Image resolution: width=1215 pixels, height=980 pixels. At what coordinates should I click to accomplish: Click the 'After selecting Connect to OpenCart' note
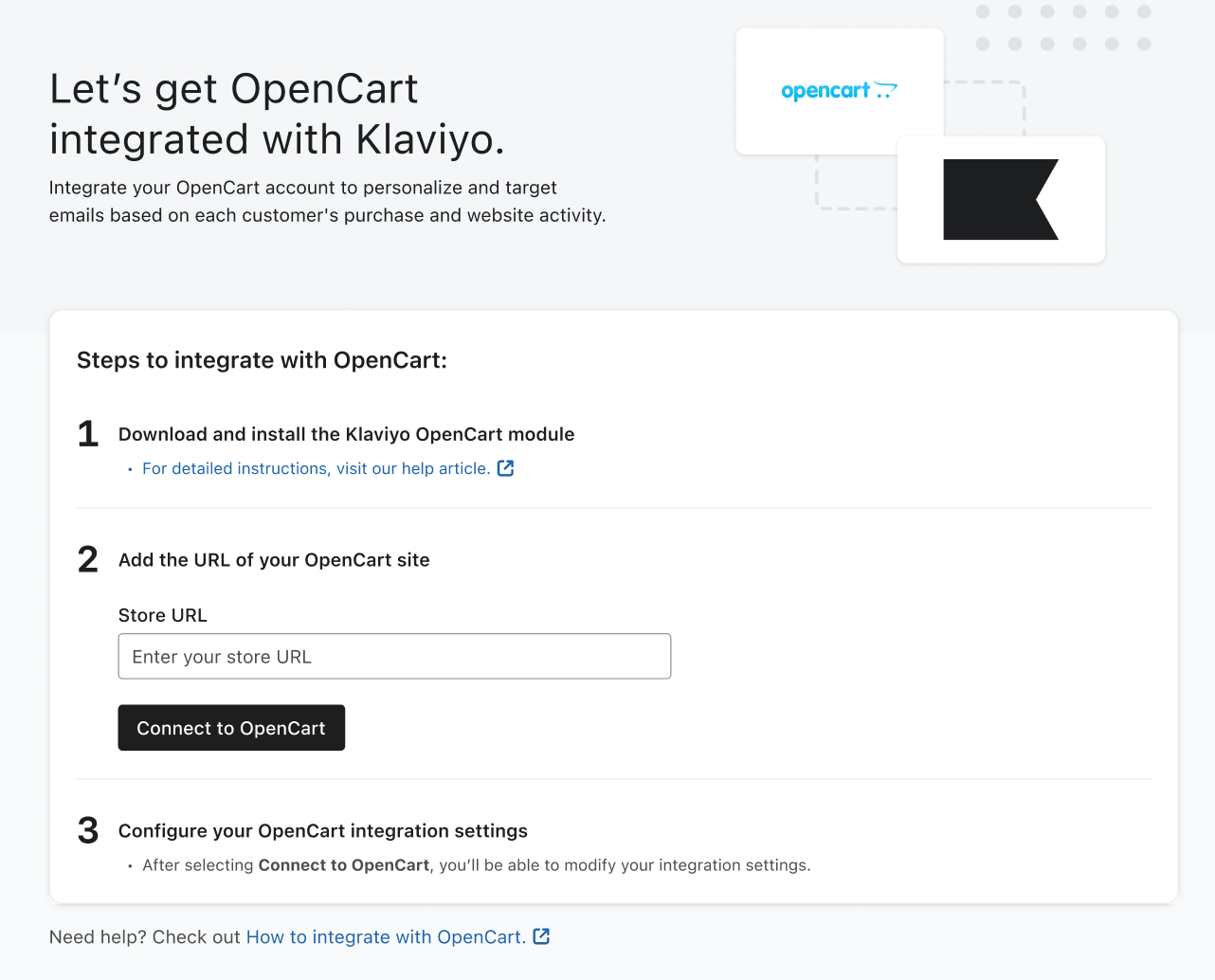(476, 865)
